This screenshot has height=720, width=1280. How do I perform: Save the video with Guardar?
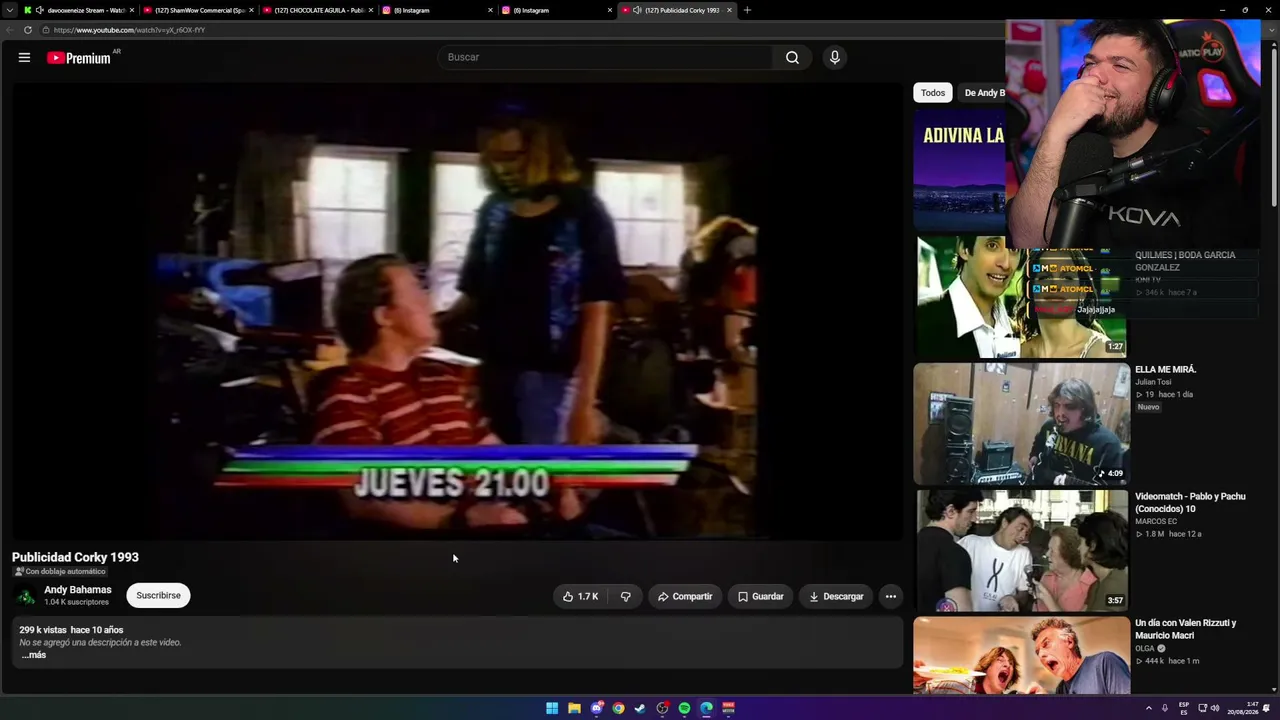point(761,596)
